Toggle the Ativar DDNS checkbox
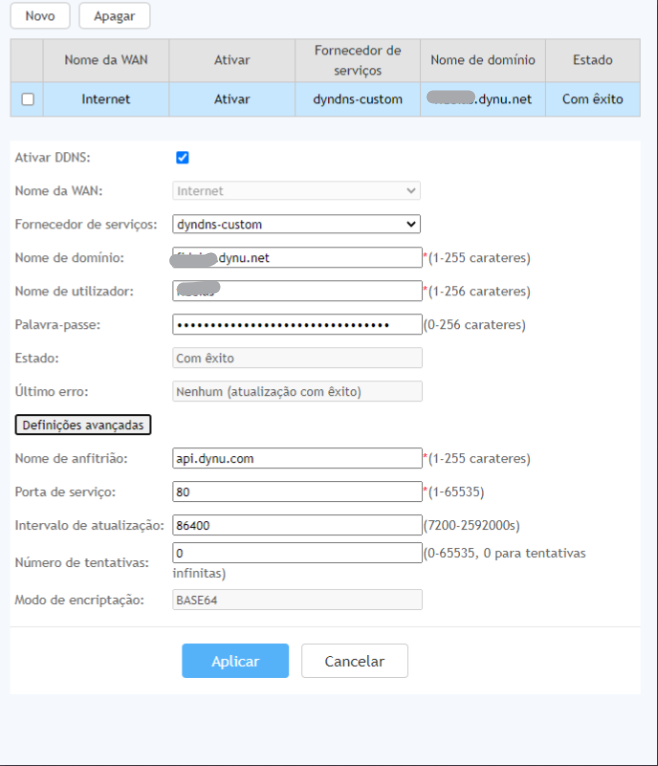 click(x=182, y=157)
